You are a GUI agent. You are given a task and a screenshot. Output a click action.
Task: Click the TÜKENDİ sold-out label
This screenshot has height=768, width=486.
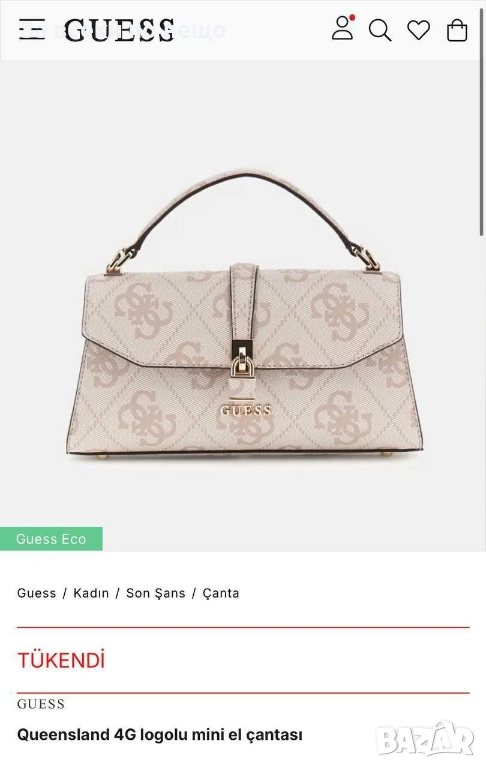pyautogui.click(x=61, y=660)
